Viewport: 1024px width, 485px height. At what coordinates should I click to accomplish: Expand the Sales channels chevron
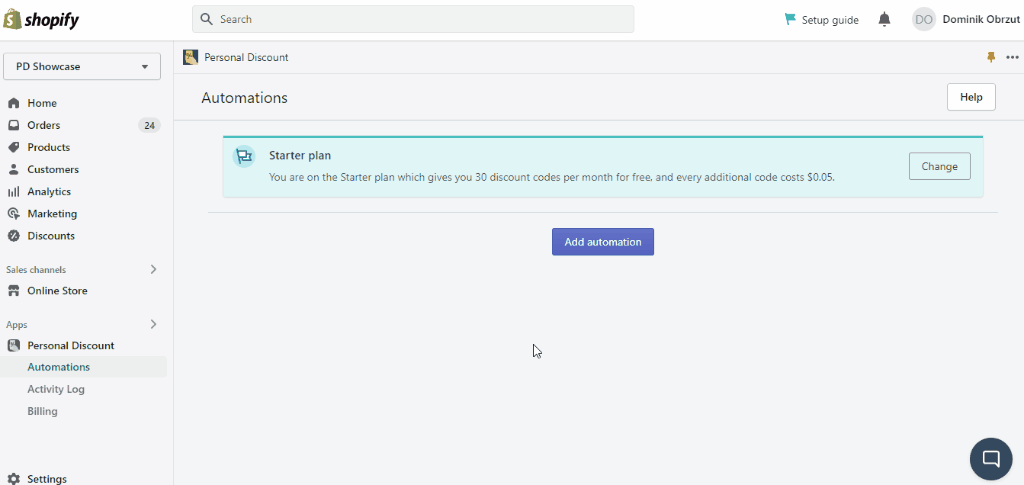[x=153, y=269]
